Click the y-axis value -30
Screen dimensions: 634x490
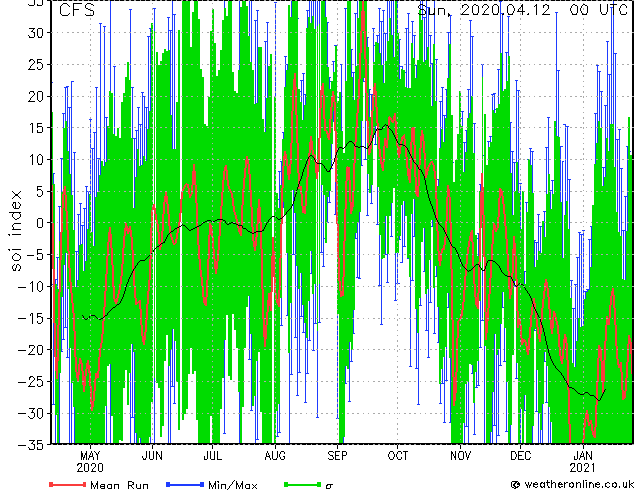tap(32, 413)
